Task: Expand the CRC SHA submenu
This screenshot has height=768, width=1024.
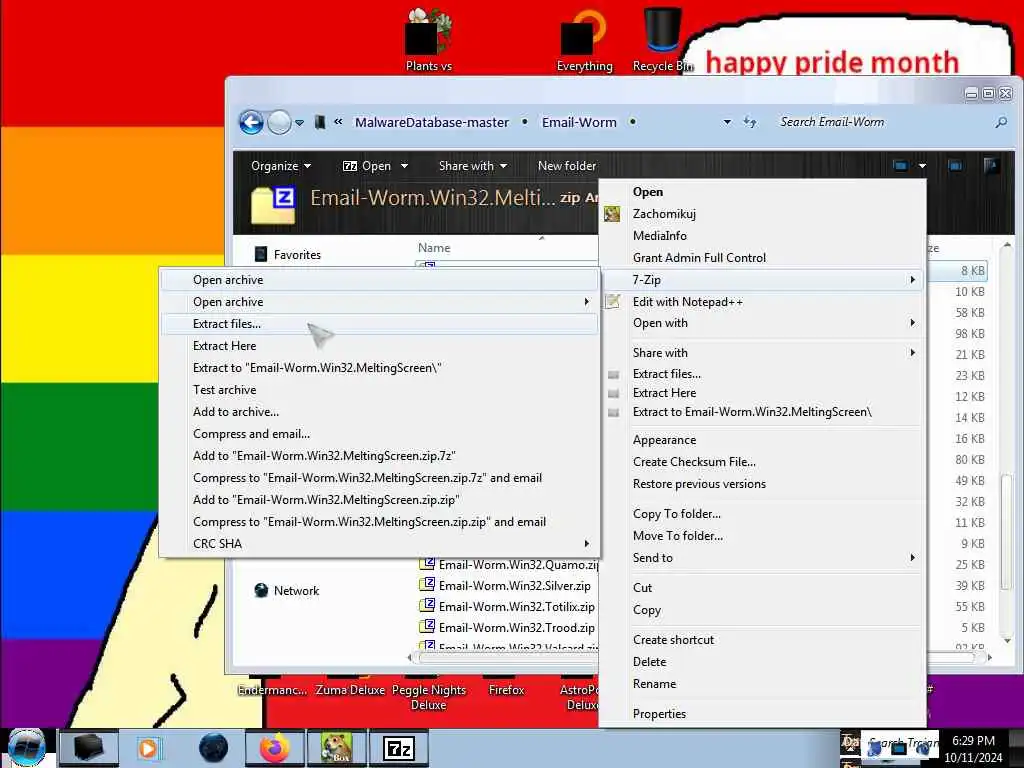Action: point(379,543)
